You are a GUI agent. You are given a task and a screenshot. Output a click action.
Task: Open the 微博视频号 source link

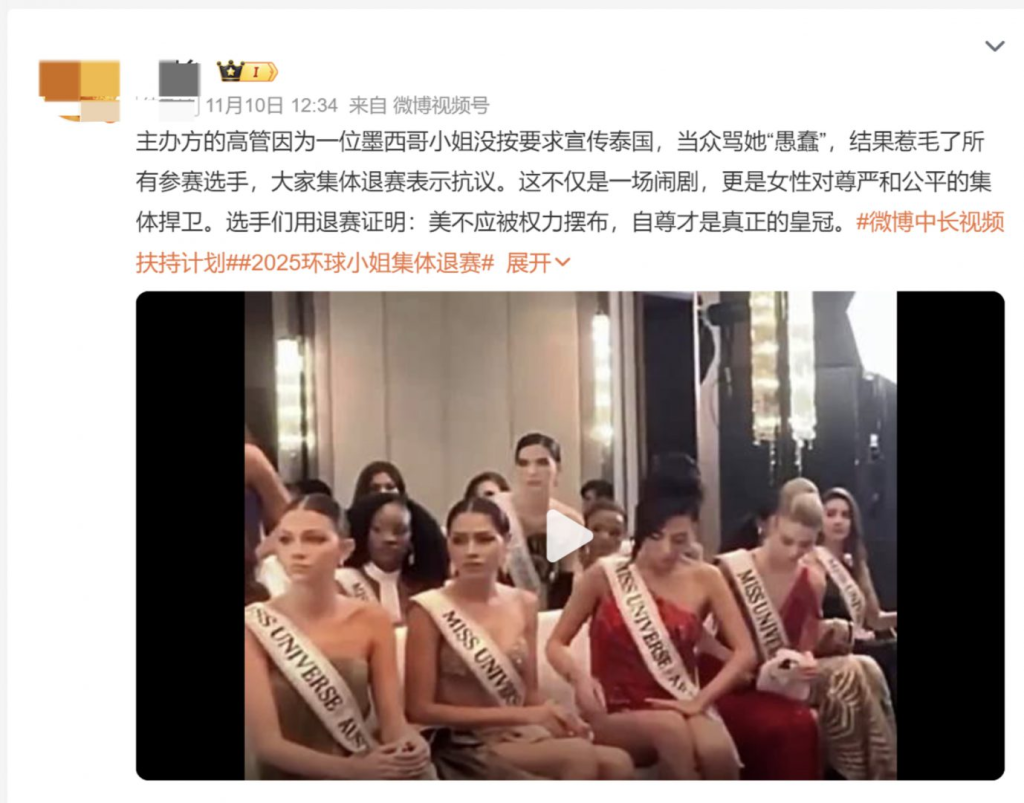pos(441,105)
